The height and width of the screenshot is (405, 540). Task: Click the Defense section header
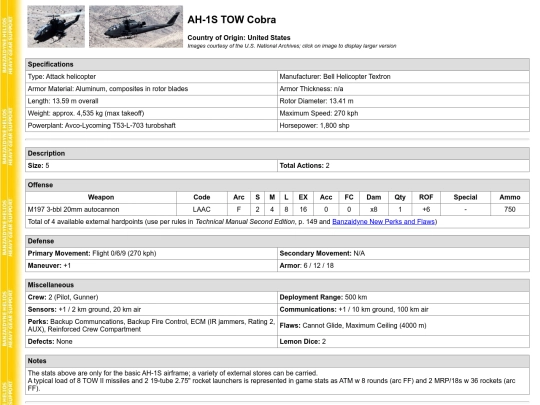(277, 241)
